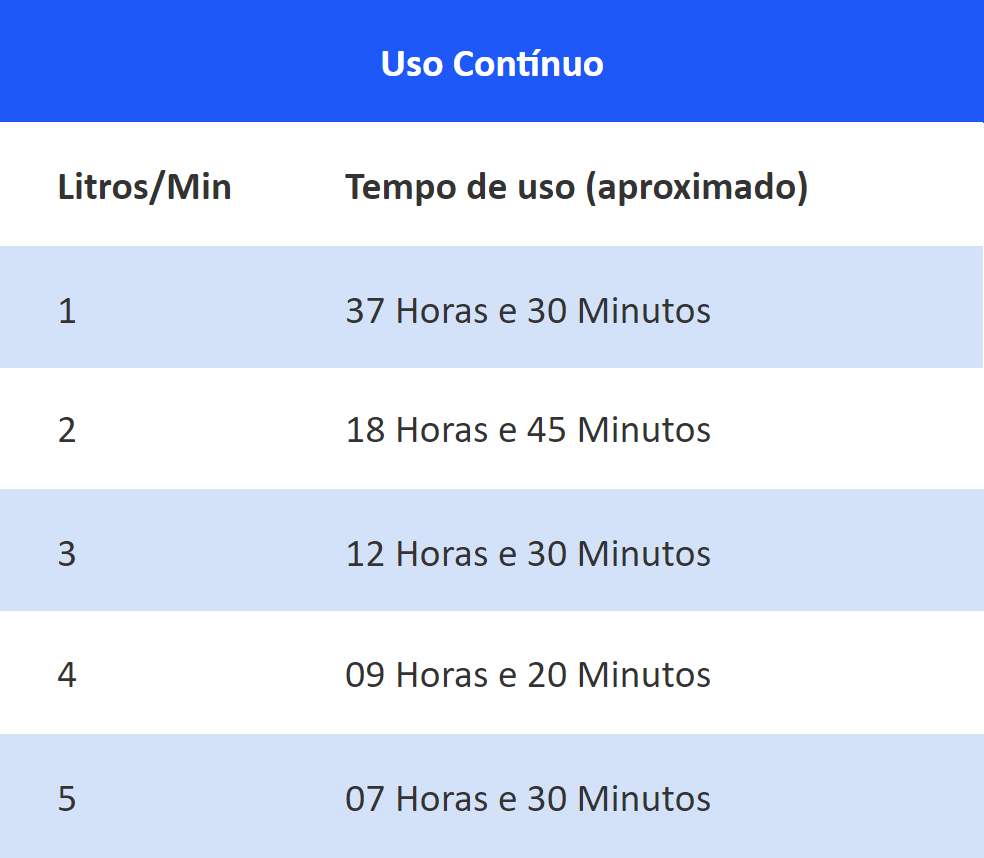Click the word Minutos in the 1 L/min row
Screen dimensions: 984x858
pyautogui.click(x=644, y=311)
